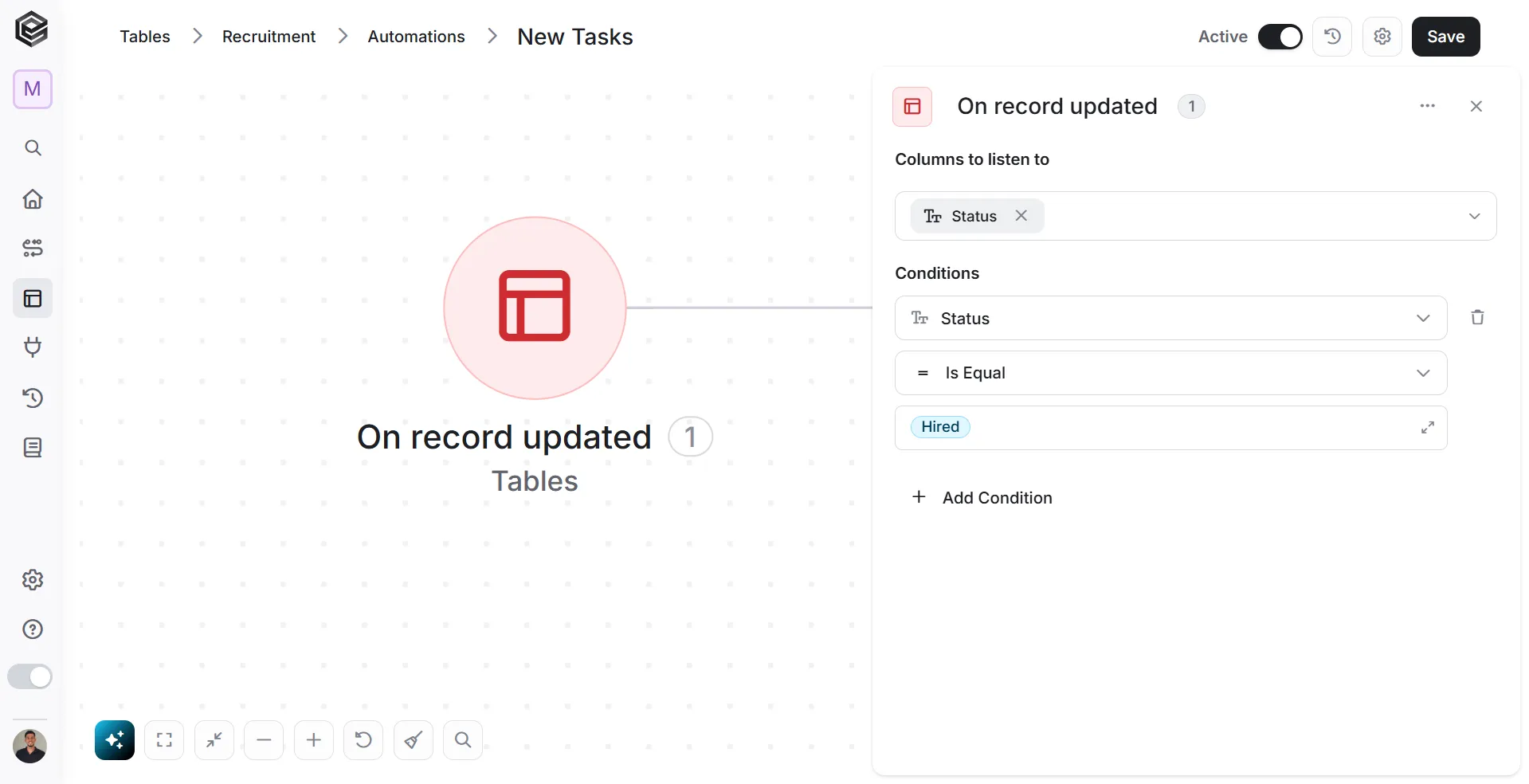Select the On record updated trigger node
The width and height of the screenshot is (1529, 784).
(535, 308)
